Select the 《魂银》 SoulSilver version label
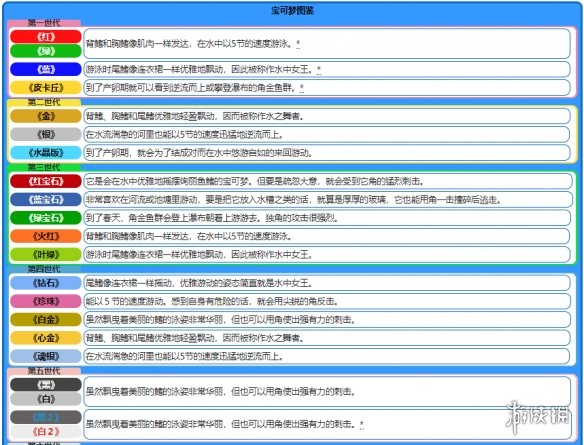This screenshot has width=584, height=445. (45, 356)
